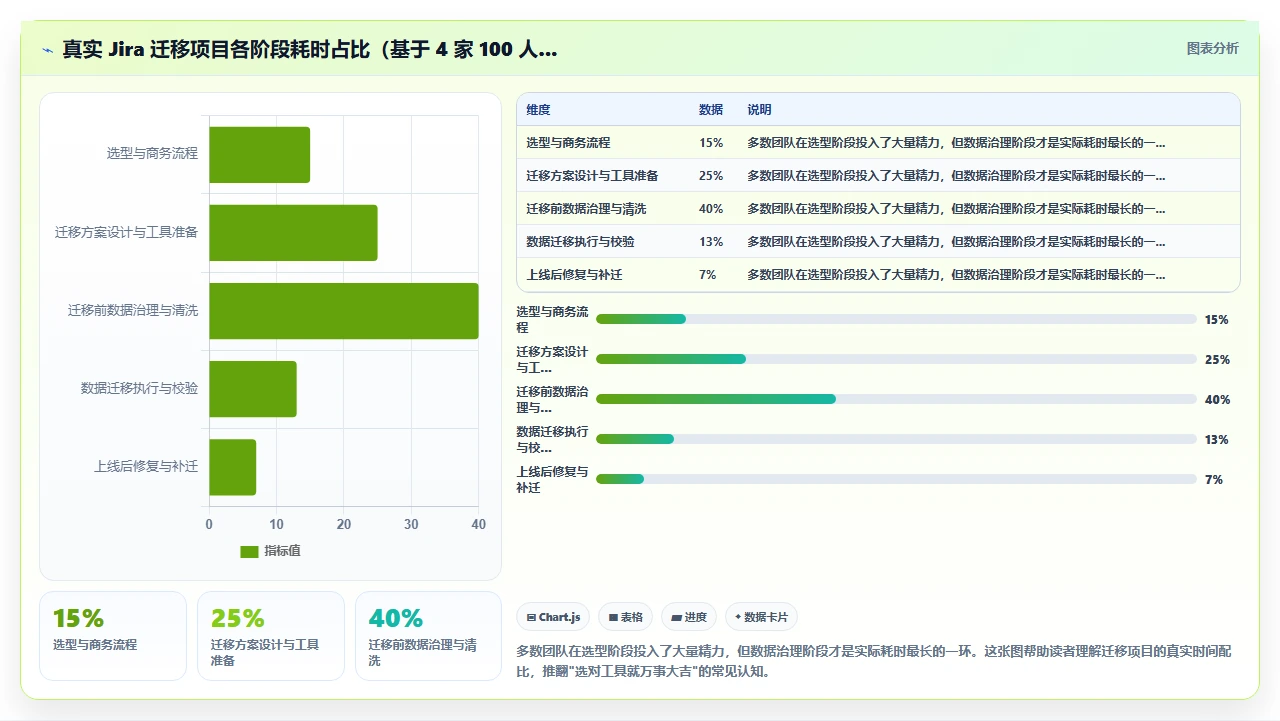
Task: Click the progress label 上线后修复与补迁
Action: tap(552, 480)
